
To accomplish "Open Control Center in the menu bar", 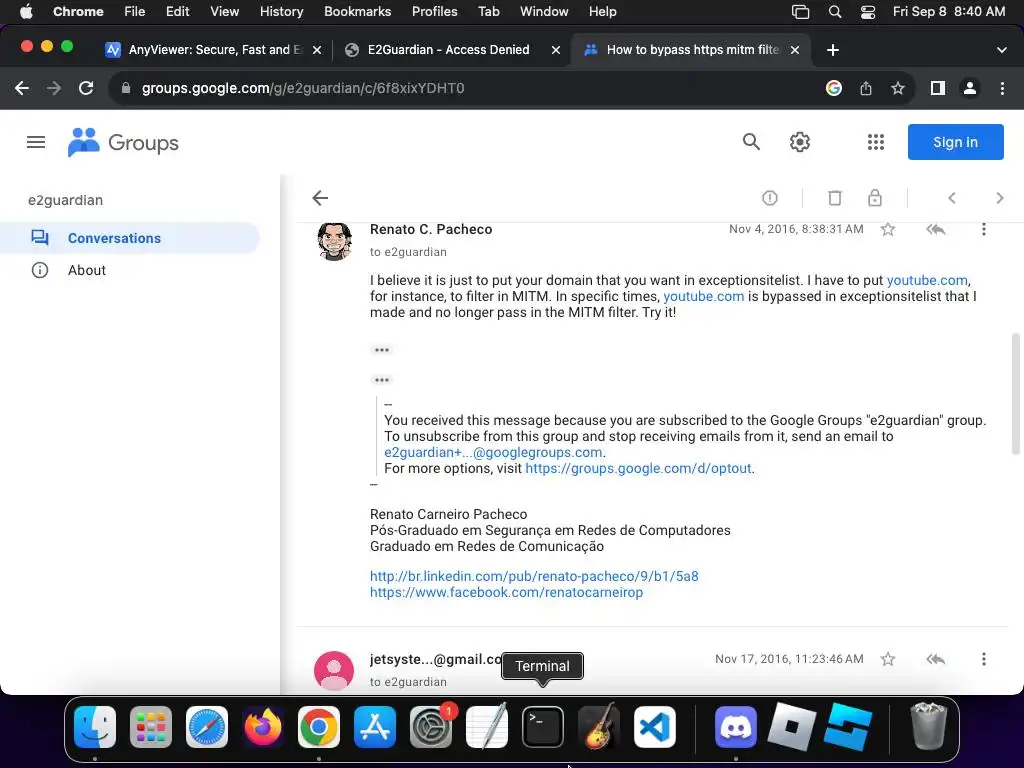I will click(867, 11).
